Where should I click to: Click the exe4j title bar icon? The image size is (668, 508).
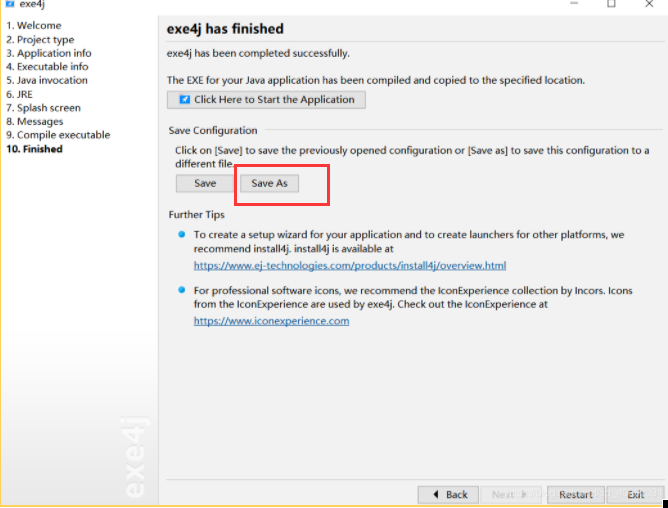(9, 4)
